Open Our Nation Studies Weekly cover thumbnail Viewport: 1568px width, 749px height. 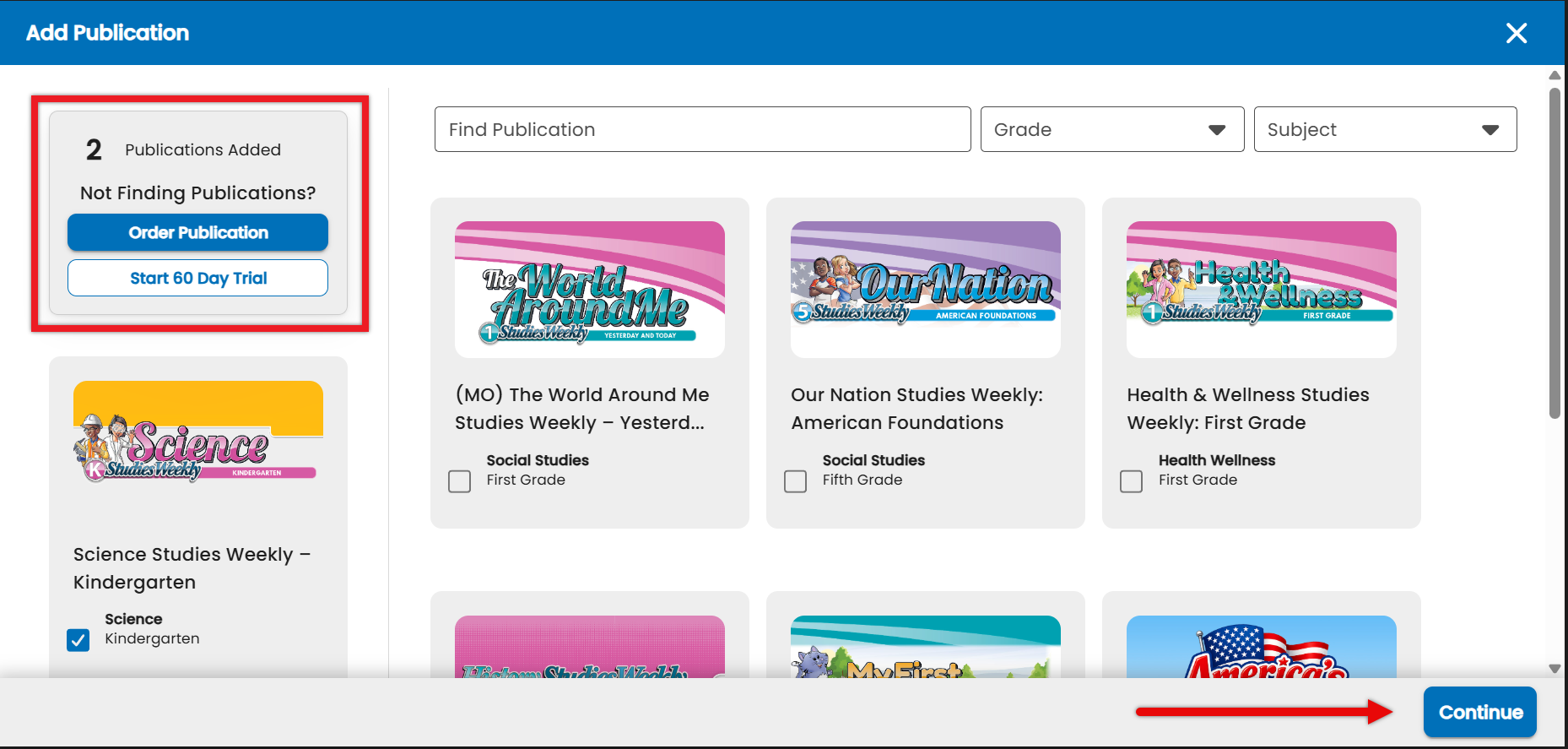(x=926, y=290)
